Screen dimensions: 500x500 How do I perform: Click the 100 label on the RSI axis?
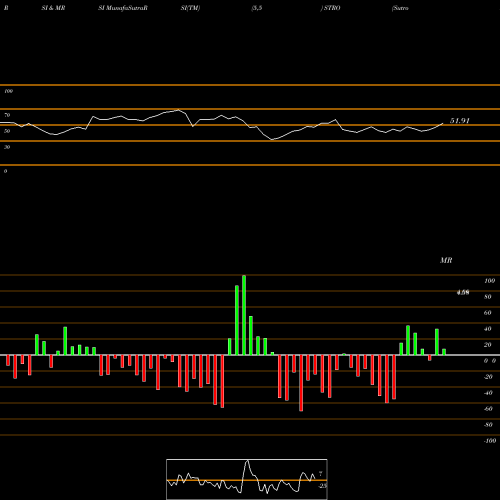(8, 91)
